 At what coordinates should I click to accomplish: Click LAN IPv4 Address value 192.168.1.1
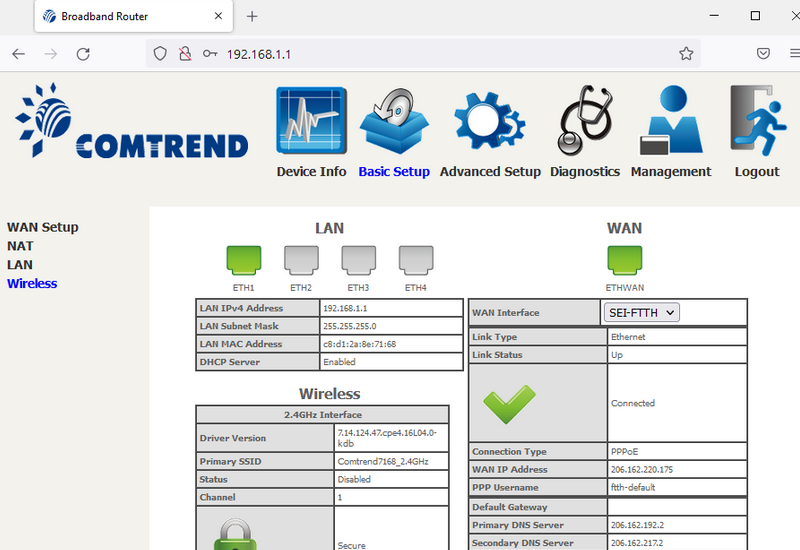(345, 308)
